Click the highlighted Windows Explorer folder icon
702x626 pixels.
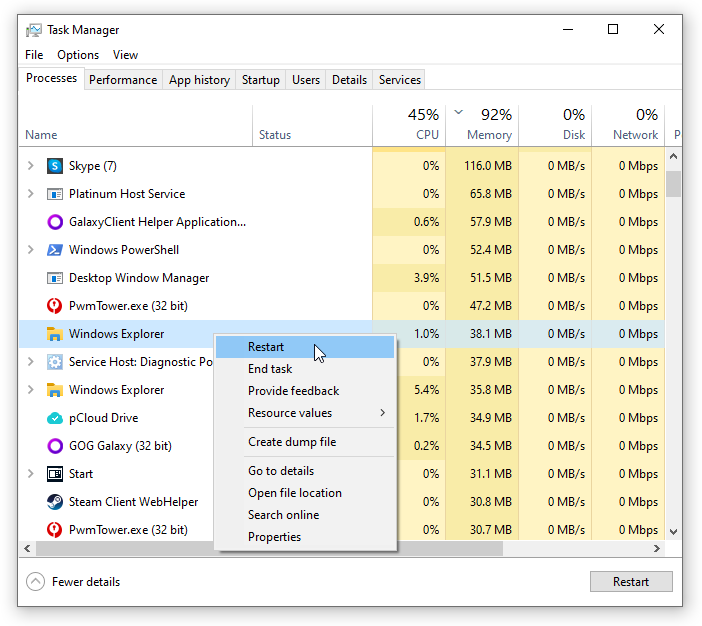55,334
